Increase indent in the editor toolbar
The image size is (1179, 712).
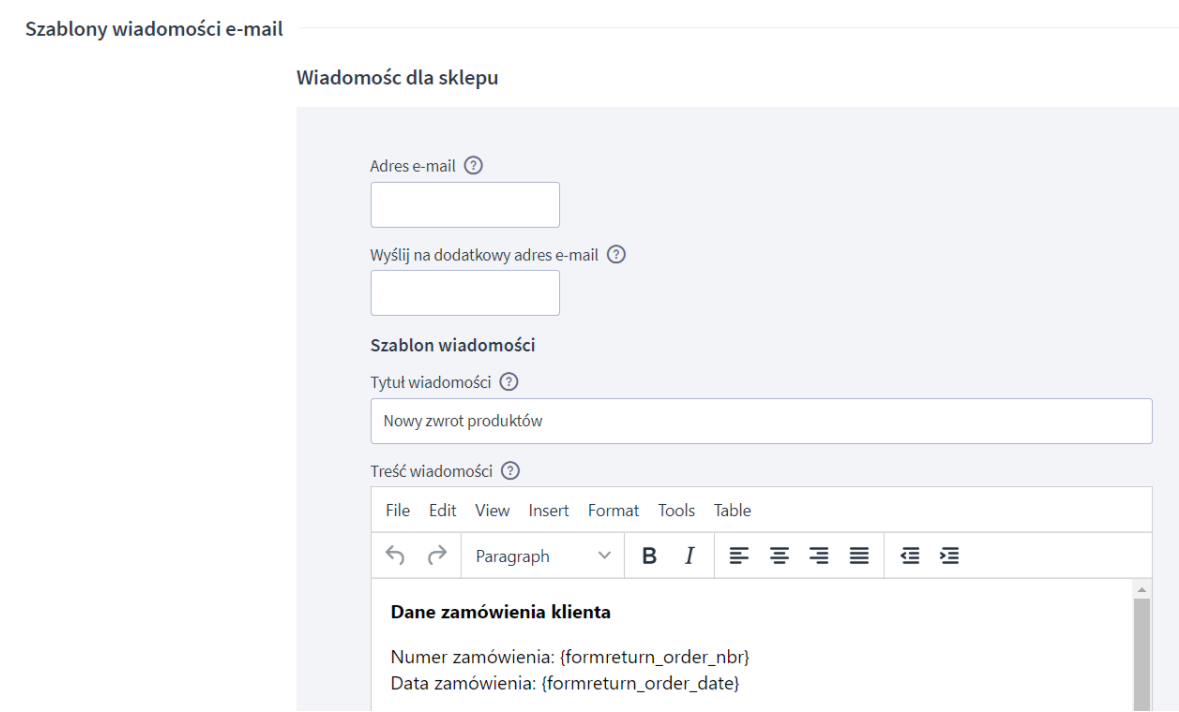click(x=950, y=556)
